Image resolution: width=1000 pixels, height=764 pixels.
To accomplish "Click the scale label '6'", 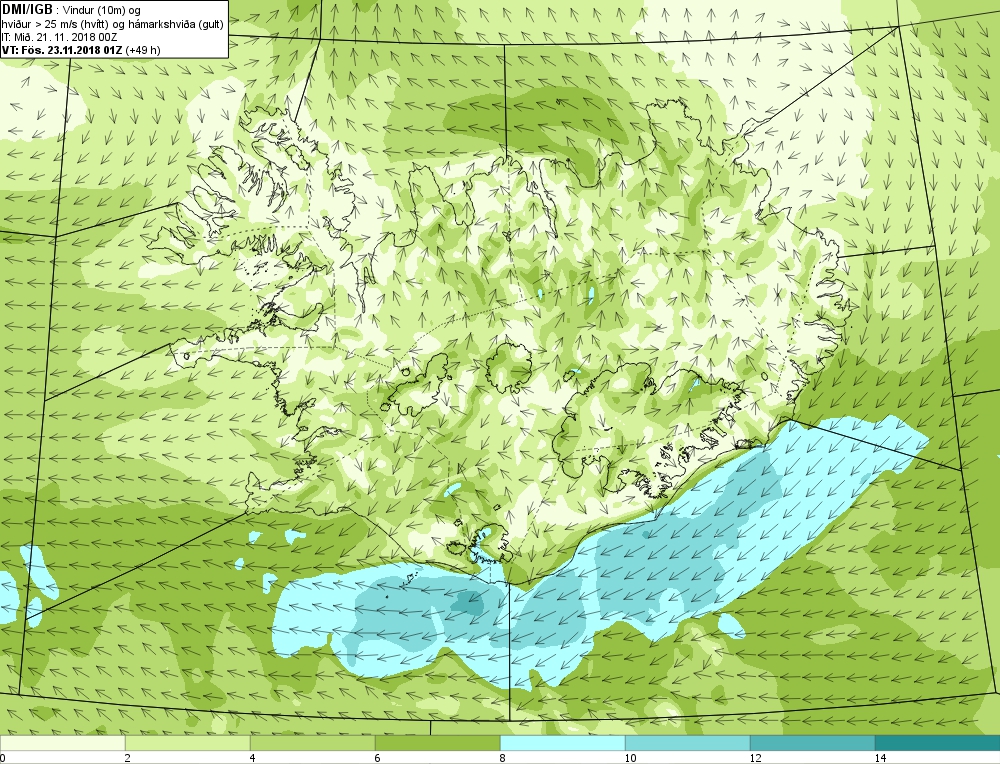I will (378, 758).
